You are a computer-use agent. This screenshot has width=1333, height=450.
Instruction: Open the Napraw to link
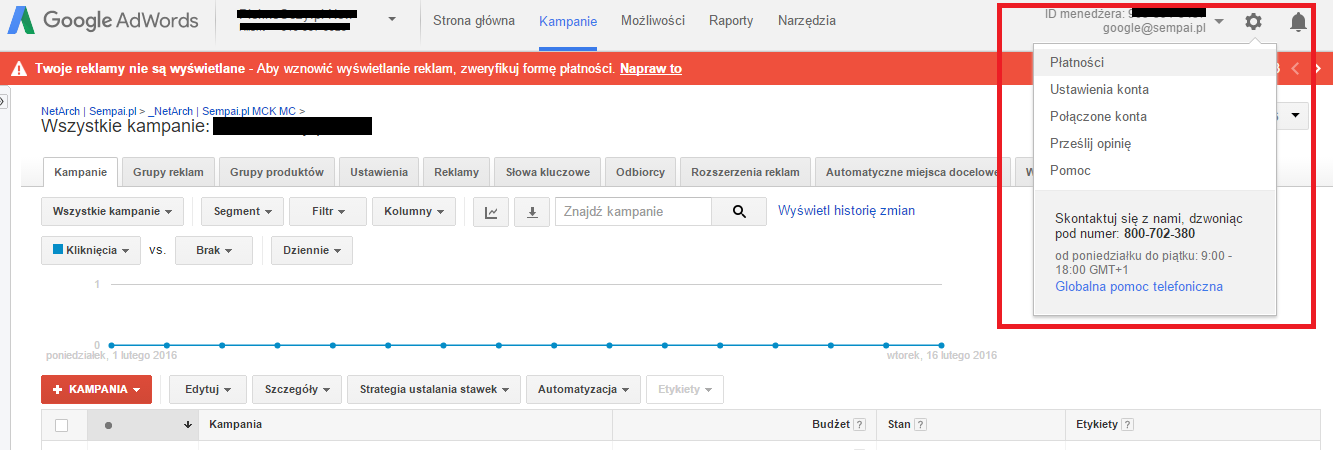coord(651,69)
